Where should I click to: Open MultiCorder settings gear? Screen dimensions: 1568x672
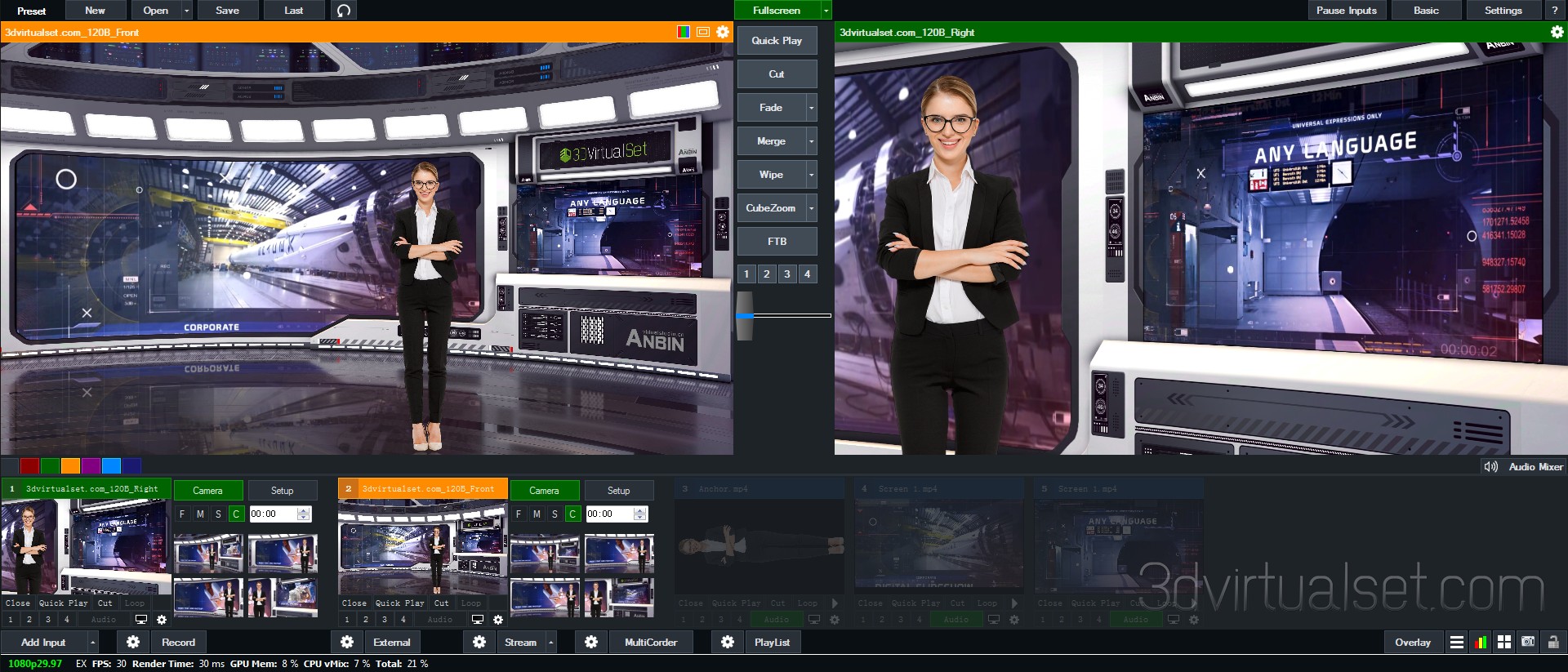tap(591, 642)
